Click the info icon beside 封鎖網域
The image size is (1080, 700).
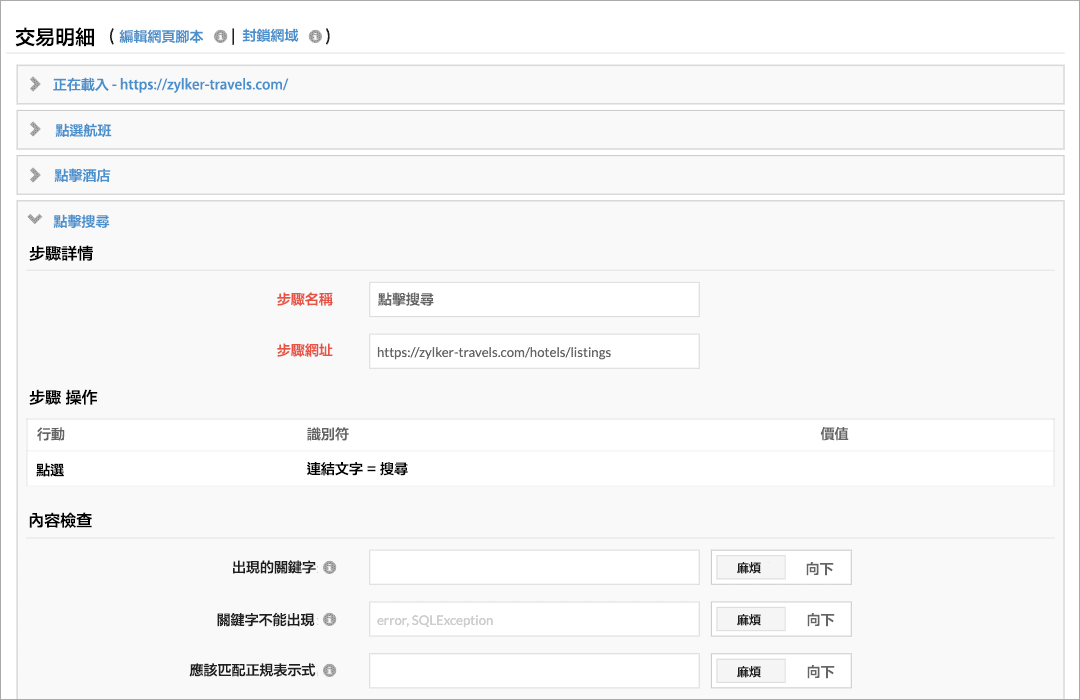point(315,36)
